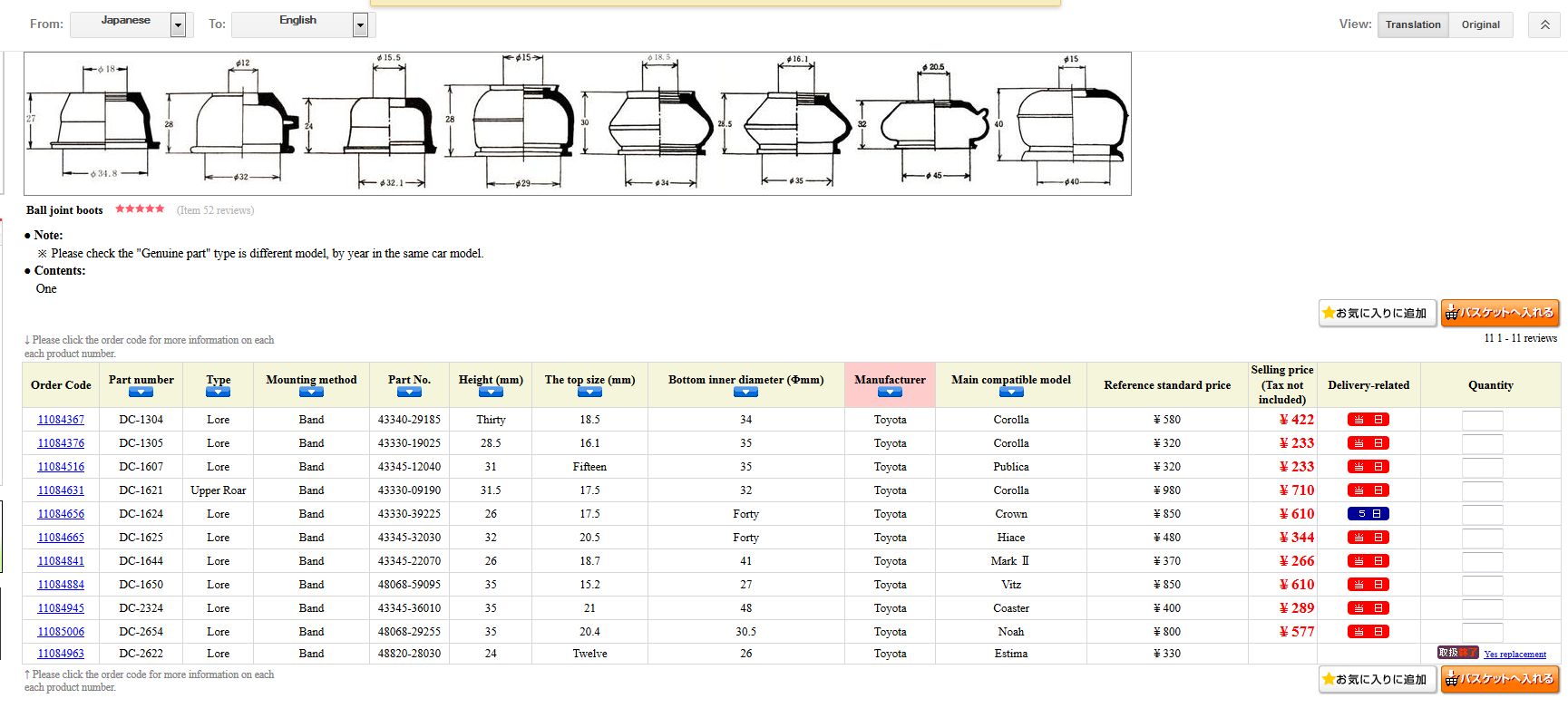Open order code 11084367 link
The image size is (1568, 718).
(61, 420)
